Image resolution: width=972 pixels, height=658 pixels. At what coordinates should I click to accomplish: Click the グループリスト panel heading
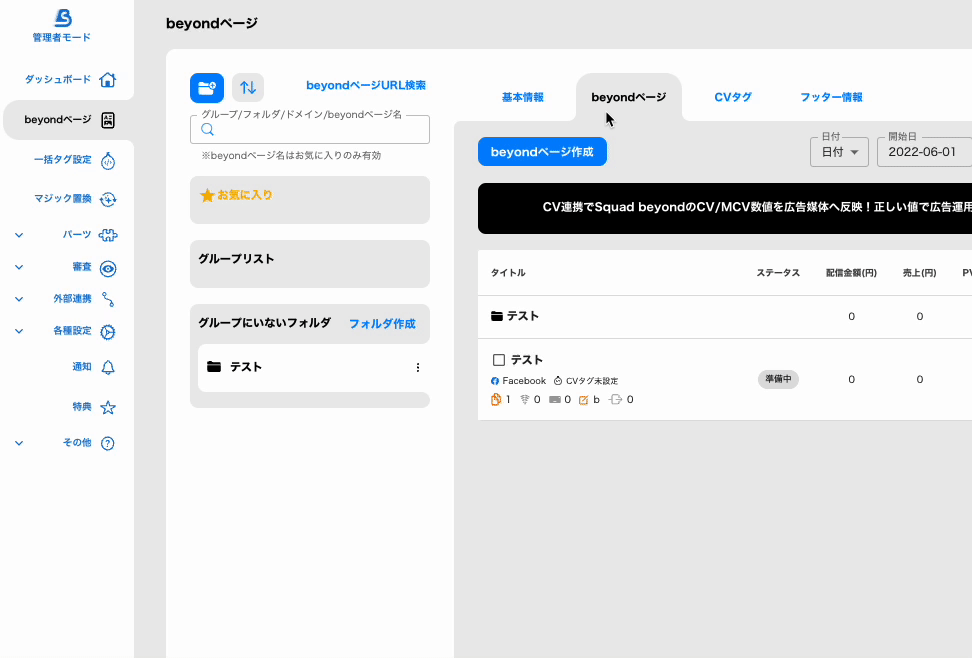click(236, 259)
